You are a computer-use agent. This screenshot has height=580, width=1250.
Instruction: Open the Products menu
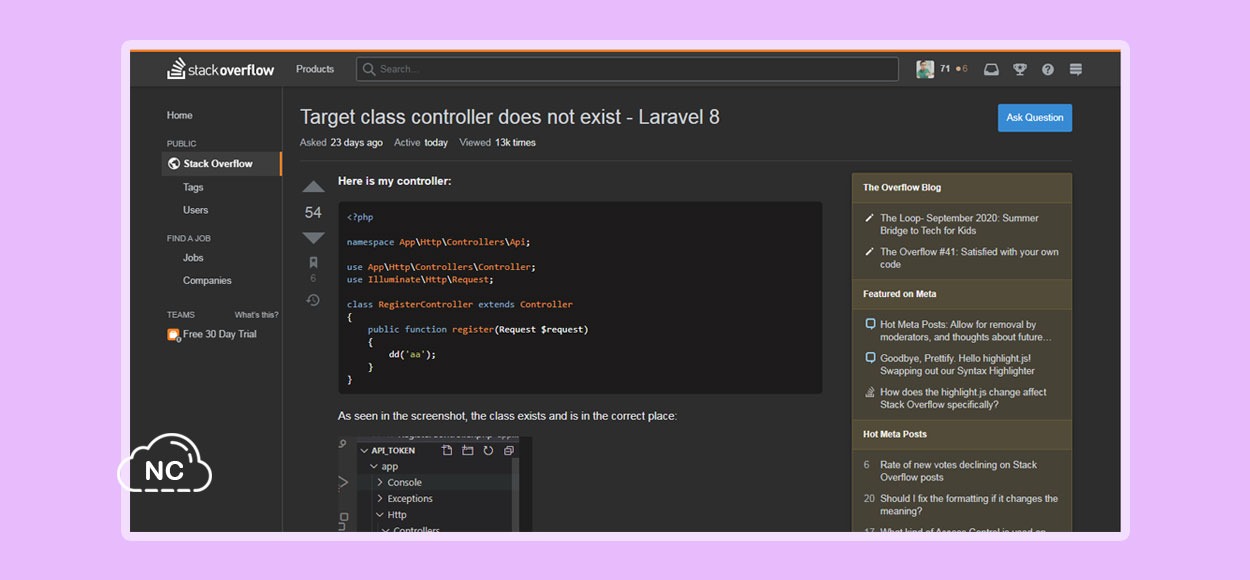coord(315,69)
